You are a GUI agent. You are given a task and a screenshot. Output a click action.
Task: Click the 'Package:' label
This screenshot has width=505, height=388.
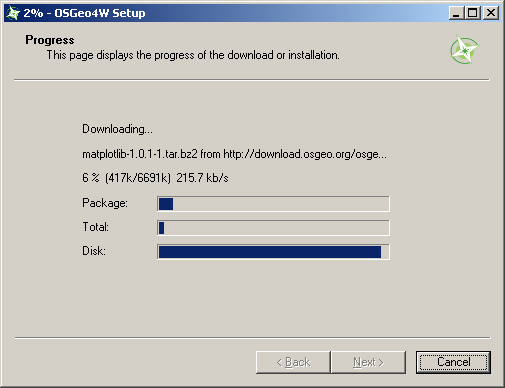pos(105,203)
